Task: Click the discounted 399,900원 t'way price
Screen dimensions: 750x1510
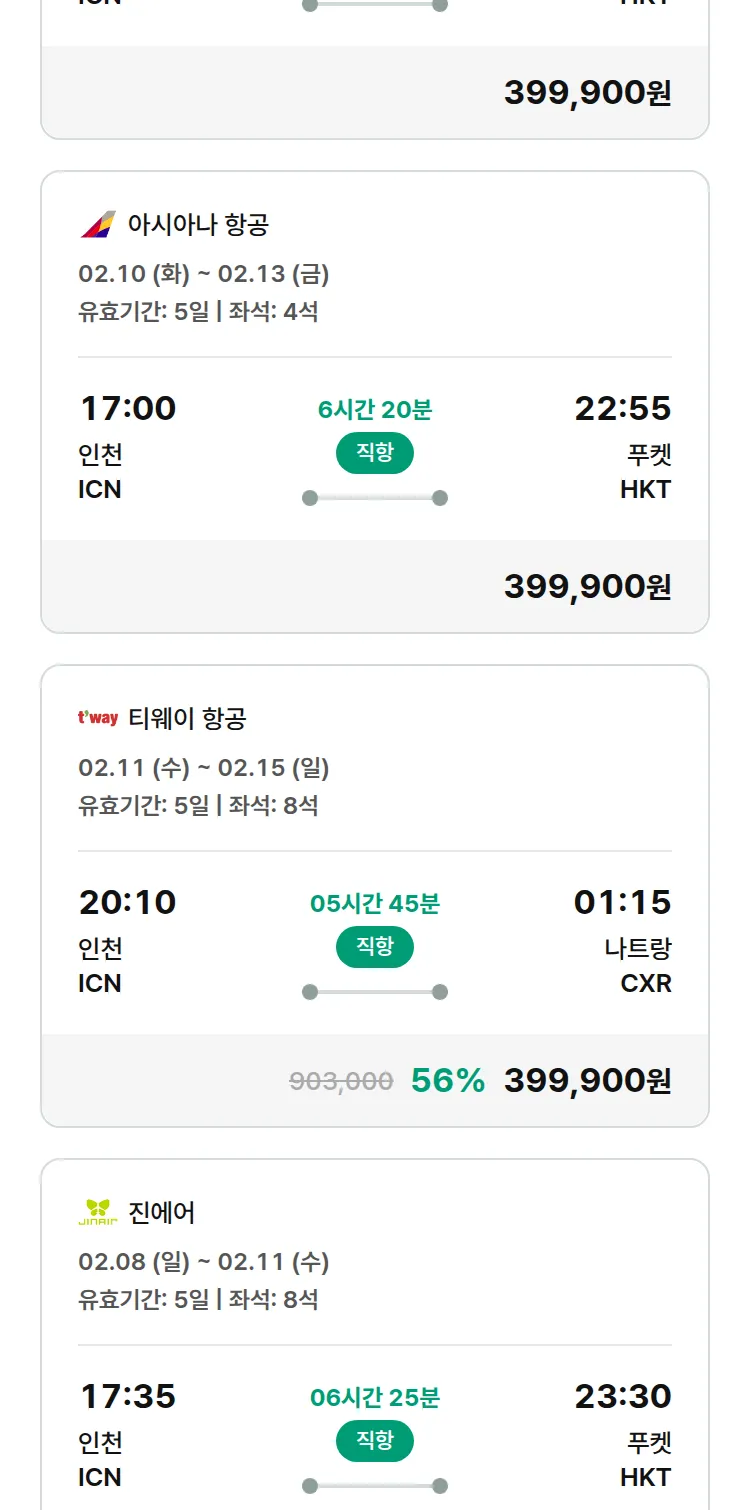Action: click(587, 1080)
